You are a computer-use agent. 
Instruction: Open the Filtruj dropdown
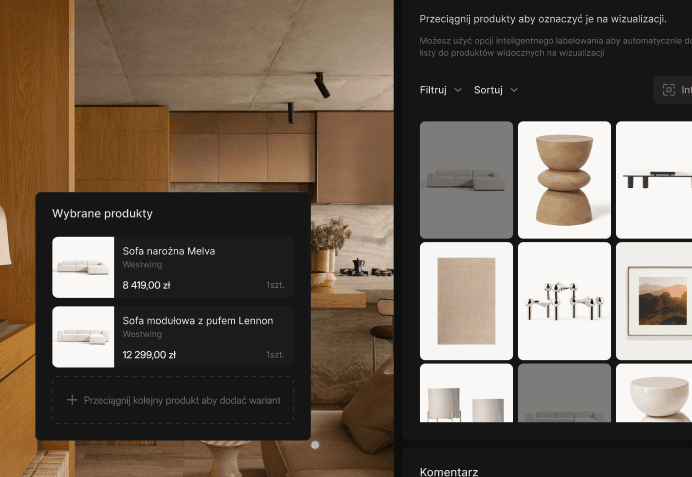(x=440, y=90)
